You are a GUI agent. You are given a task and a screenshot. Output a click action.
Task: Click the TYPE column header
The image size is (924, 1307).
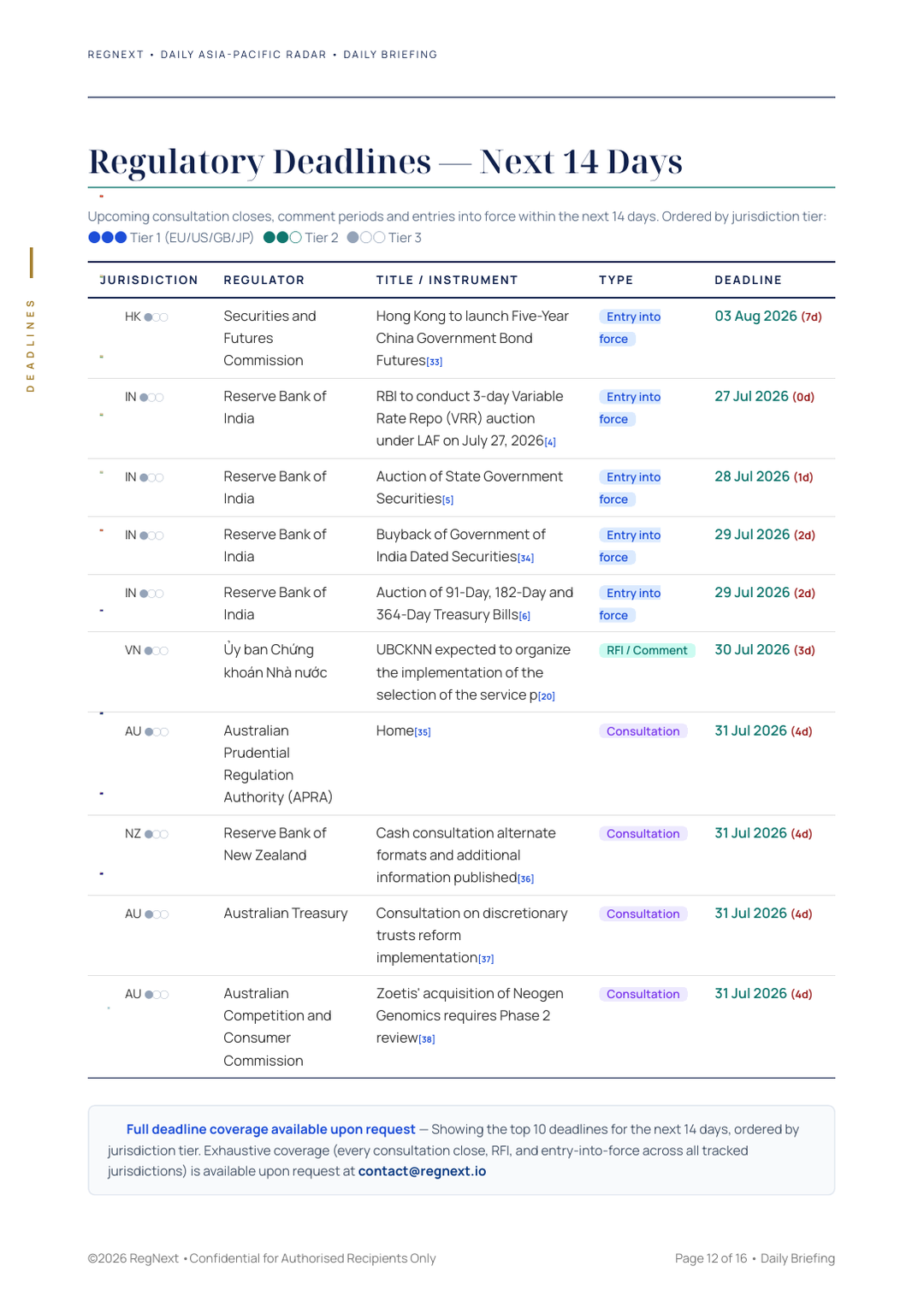(x=616, y=280)
